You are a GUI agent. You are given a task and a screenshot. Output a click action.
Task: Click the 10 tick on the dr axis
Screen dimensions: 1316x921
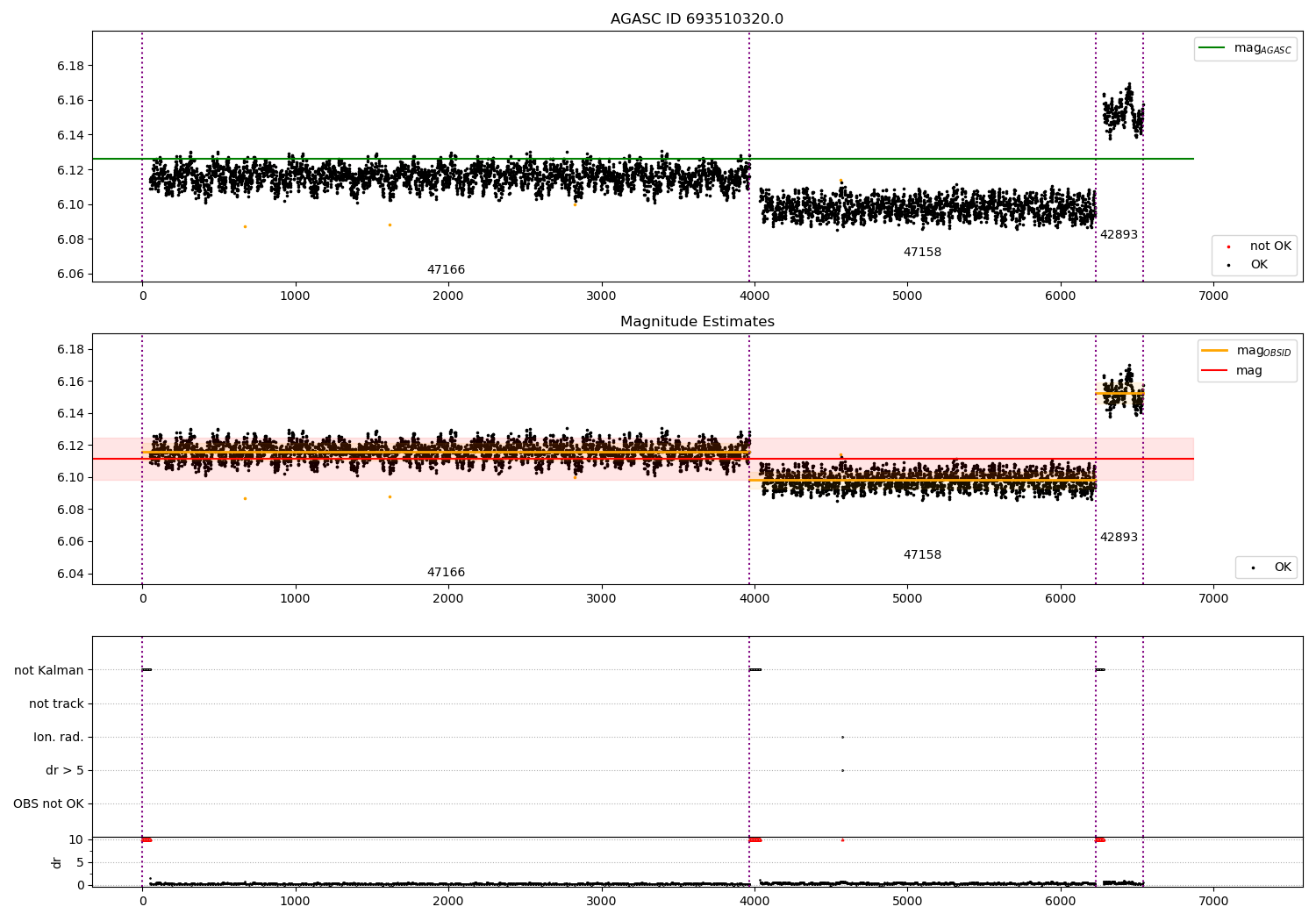coord(77,839)
